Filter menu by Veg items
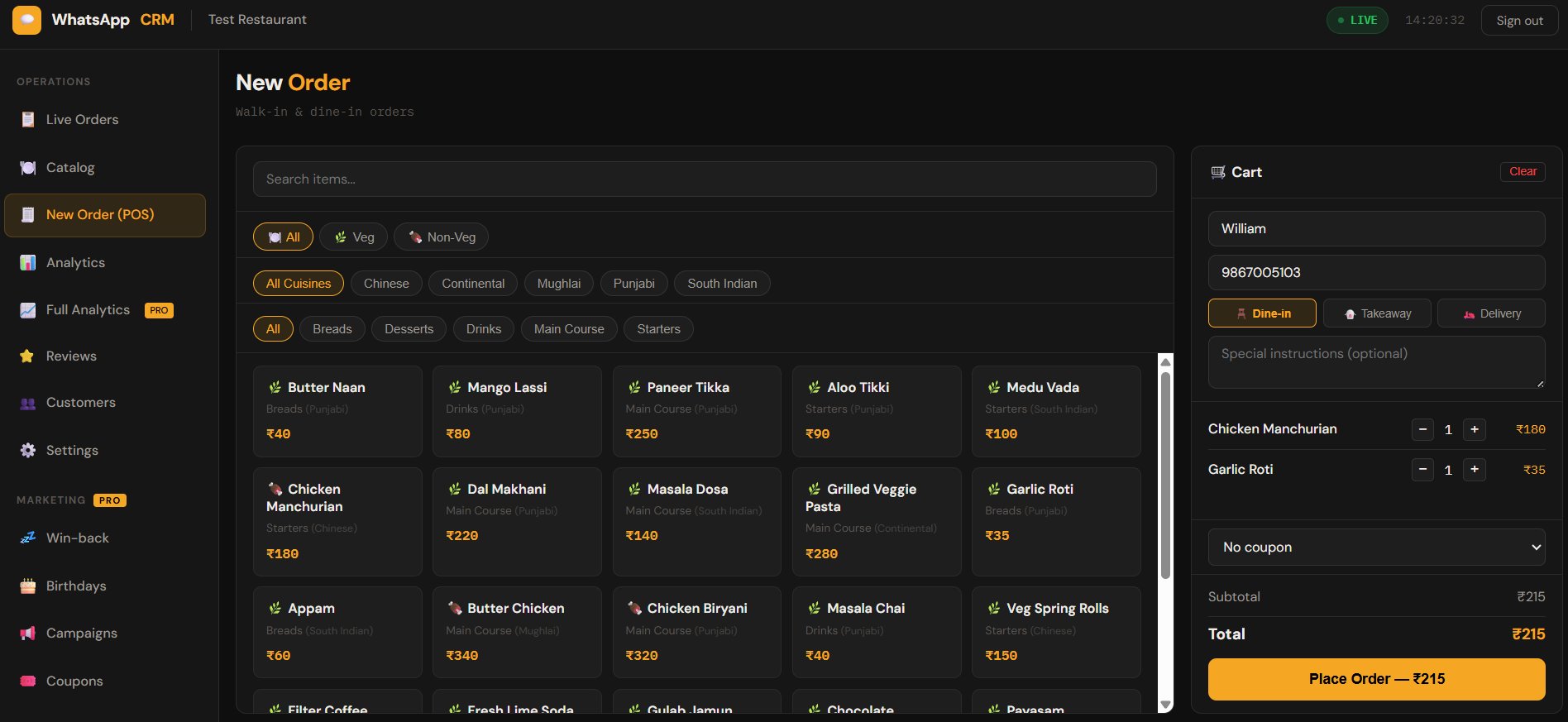Screen dimensions: 1568x722 point(354,237)
